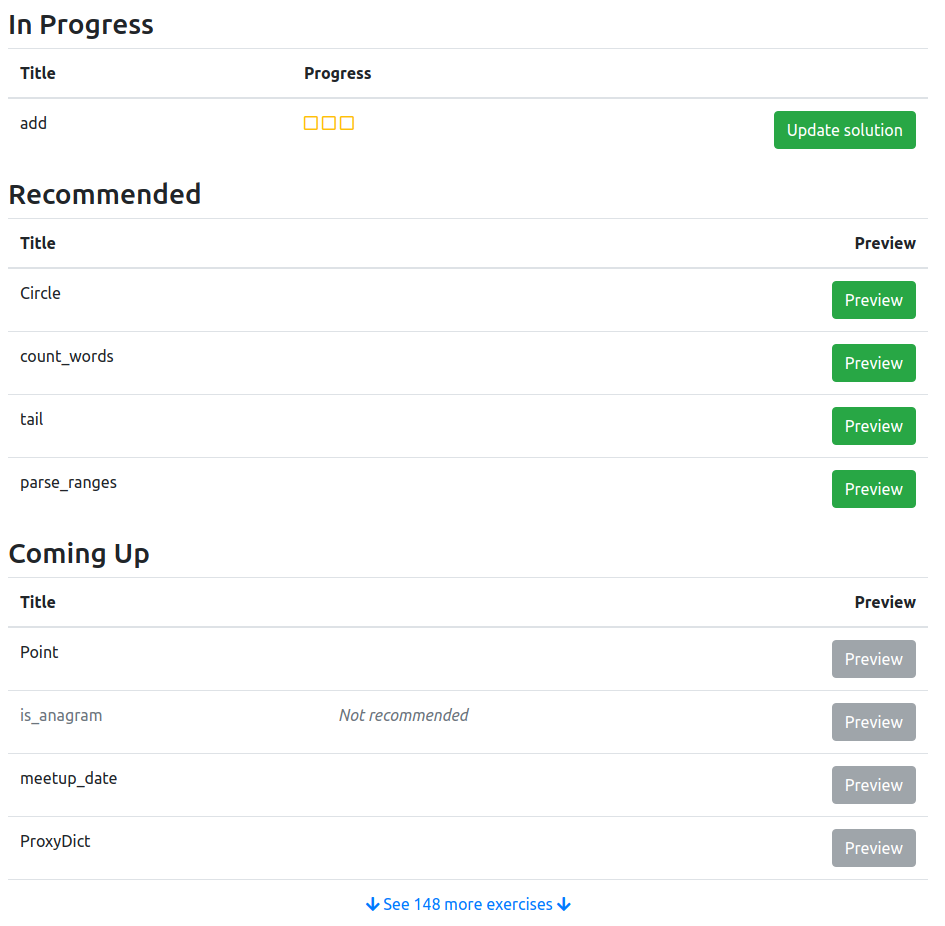Open the ProxyDict exercise page
This screenshot has height=926, width=945.
pos(55,841)
